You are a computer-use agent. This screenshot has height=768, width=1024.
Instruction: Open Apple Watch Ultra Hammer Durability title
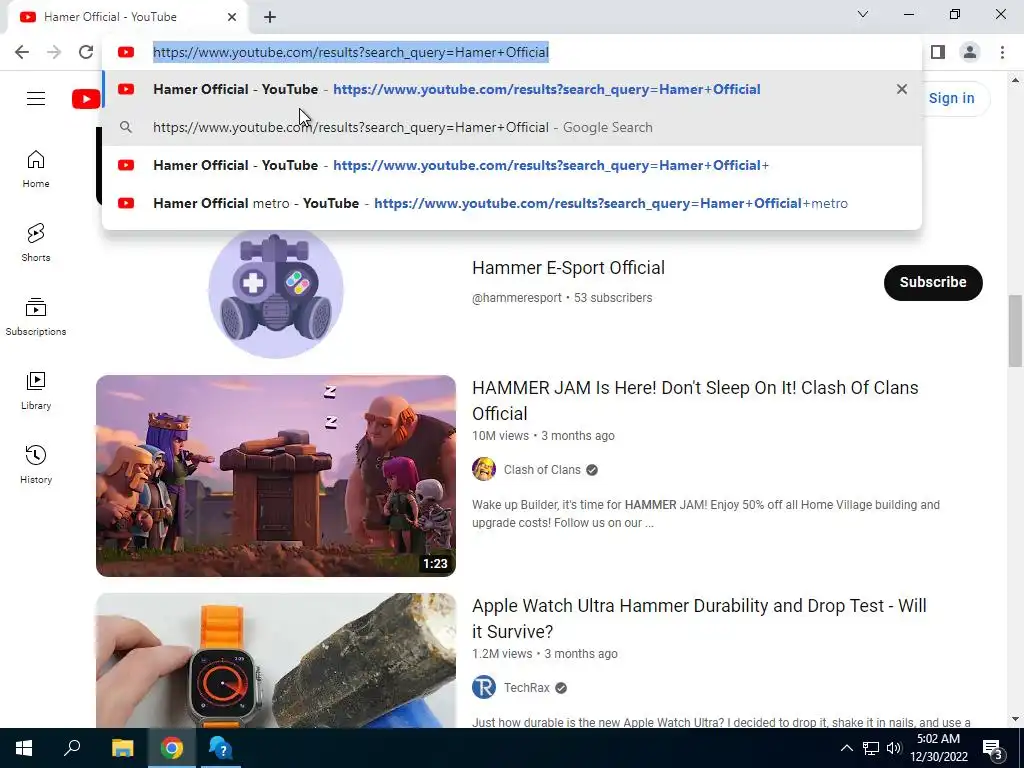tap(699, 618)
